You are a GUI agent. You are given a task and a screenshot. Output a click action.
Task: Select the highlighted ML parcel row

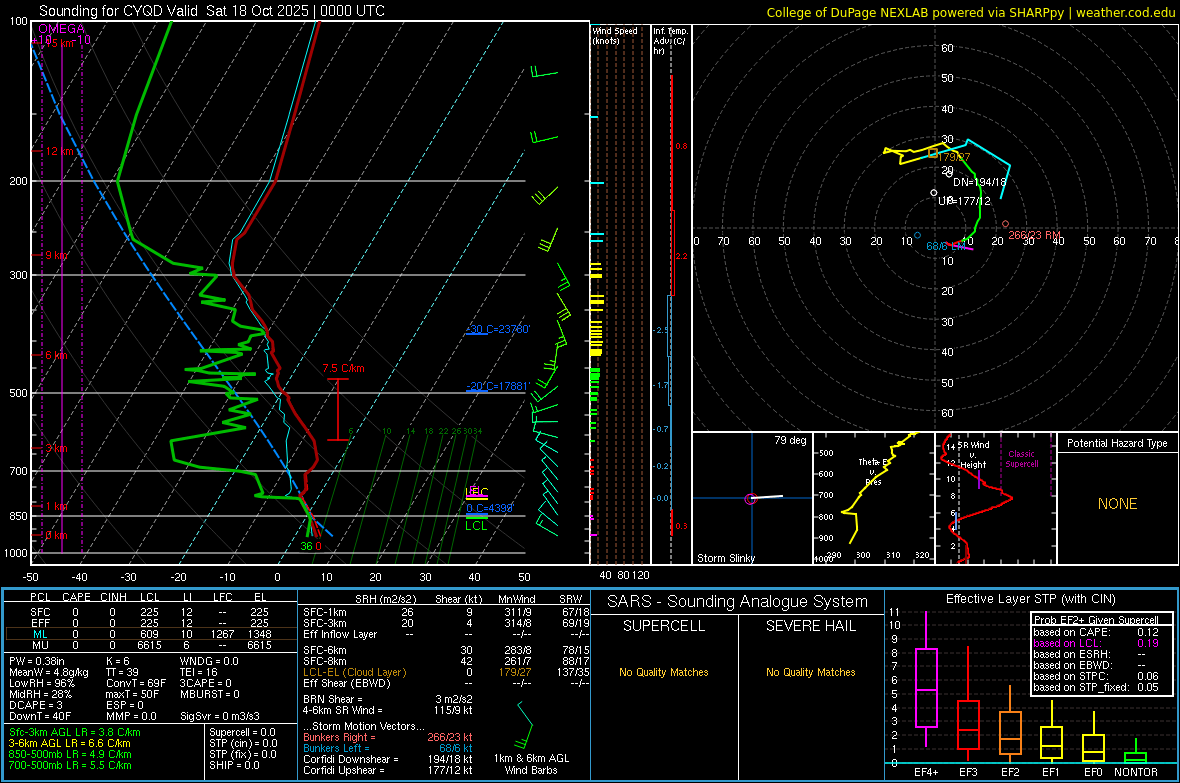149,634
